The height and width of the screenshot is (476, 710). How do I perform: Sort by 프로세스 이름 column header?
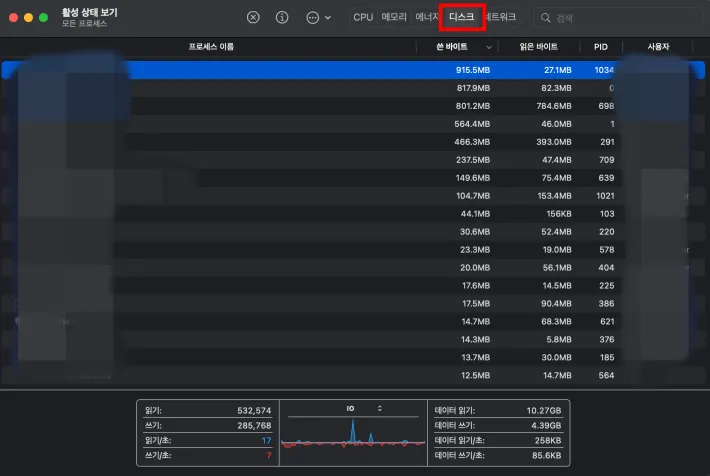pos(211,47)
